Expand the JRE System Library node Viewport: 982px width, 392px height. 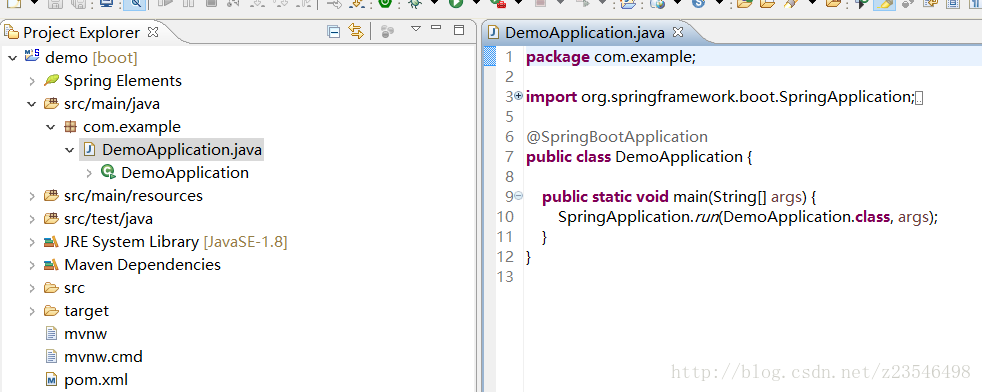(x=31, y=242)
